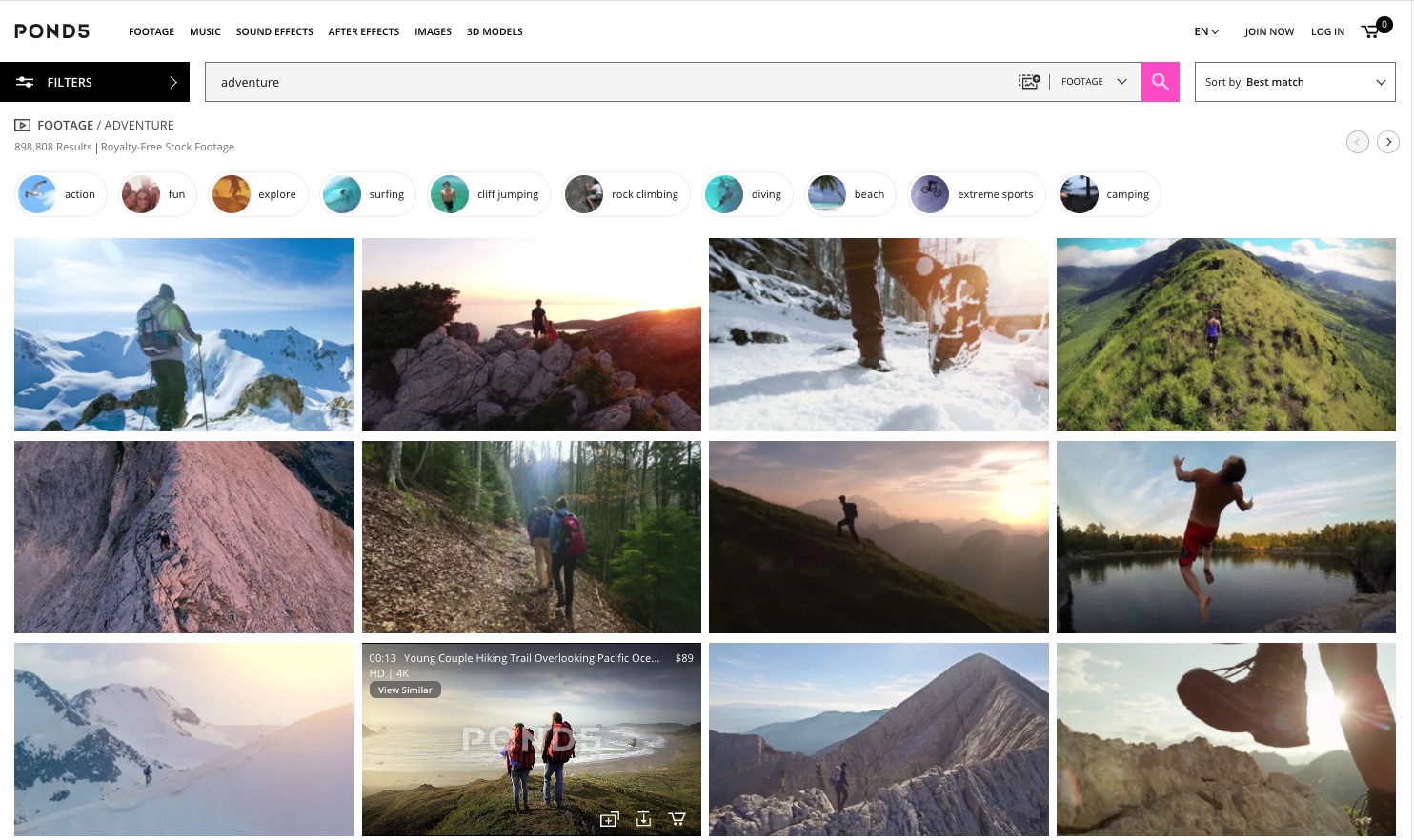
Task: Open the Footage media type dropdown
Action: (1094, 82)
